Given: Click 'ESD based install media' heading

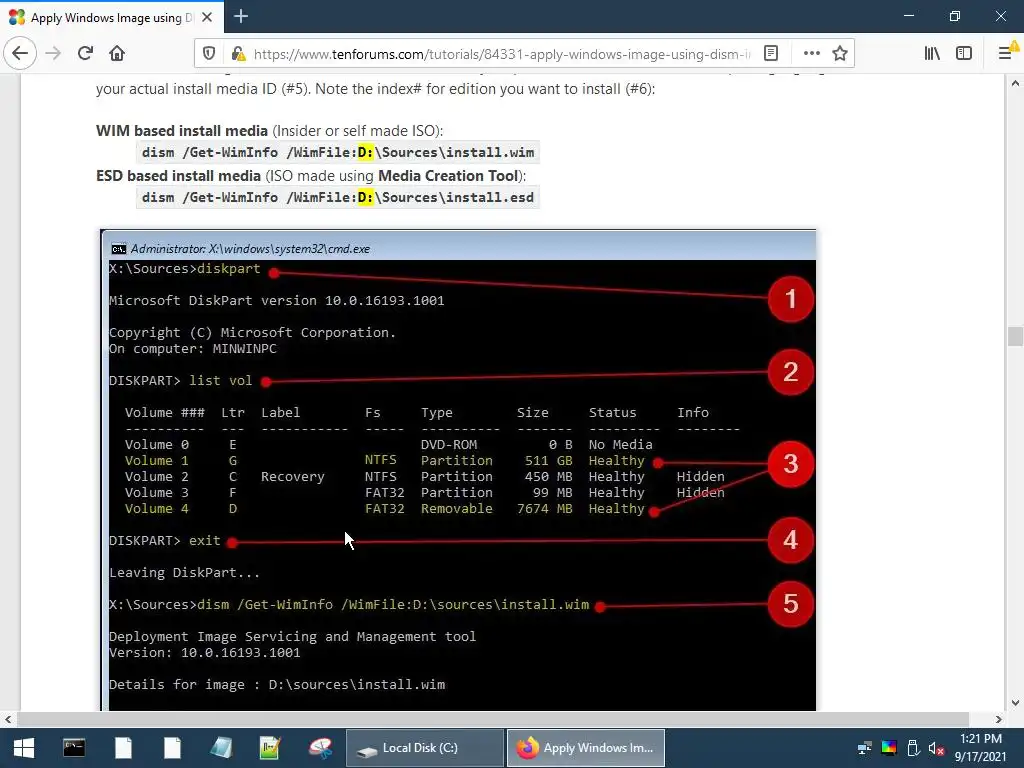Looking at the screenshot, I should click(x=178, y=176).
